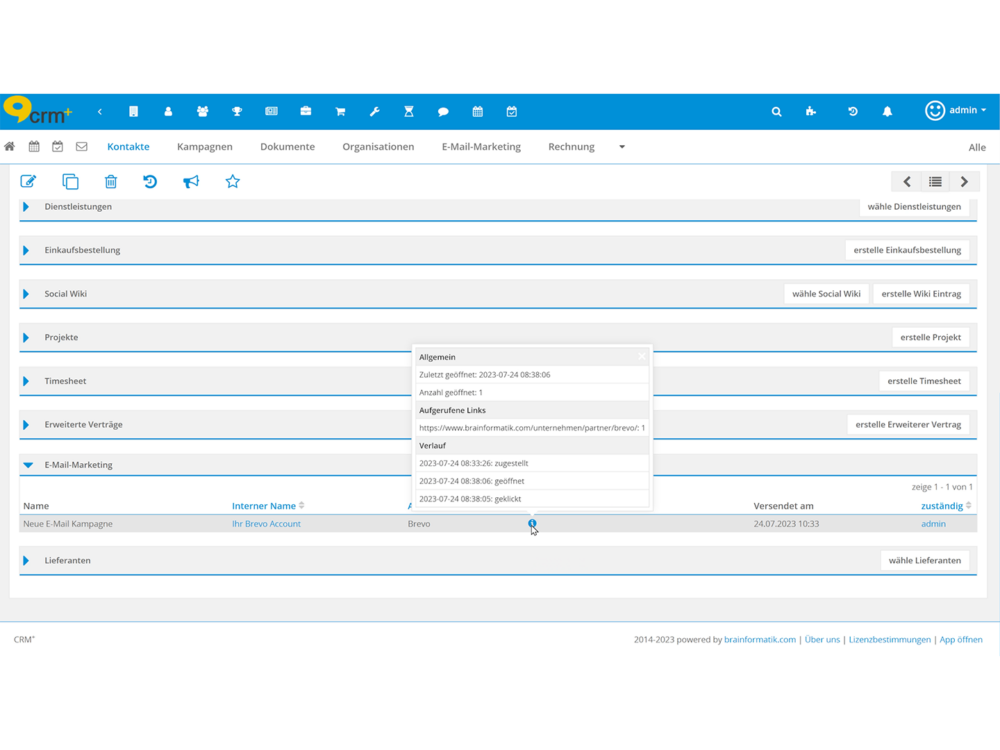Viewport: 1000px width, 750px height.
Task: Click the blue info icon in Brevo row
Action: tap(532, 523)
